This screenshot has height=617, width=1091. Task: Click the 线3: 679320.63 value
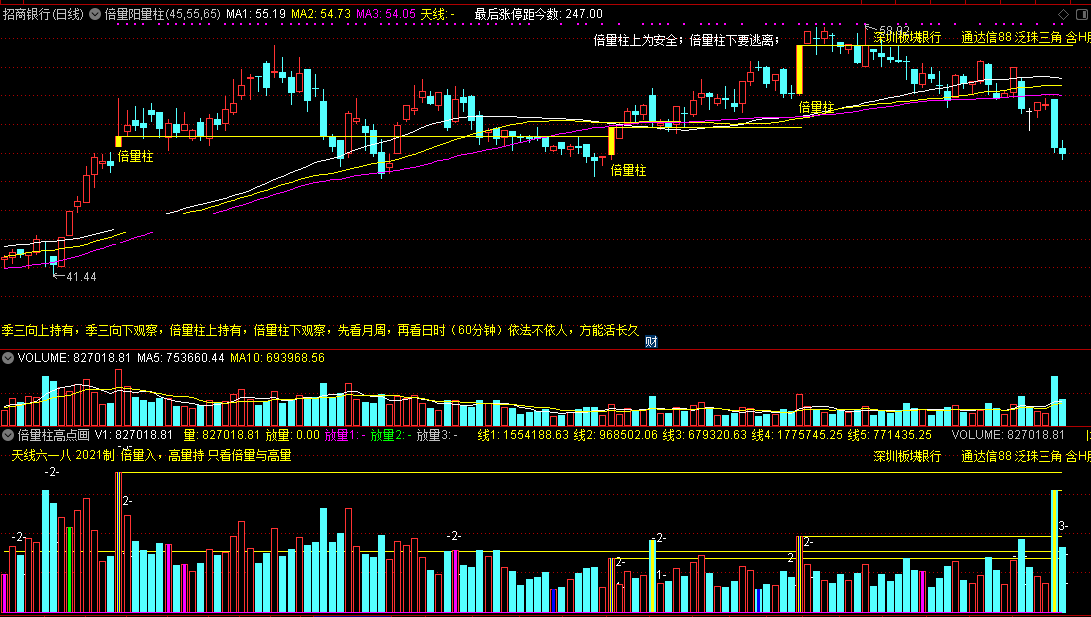click(x=704, y=435)
